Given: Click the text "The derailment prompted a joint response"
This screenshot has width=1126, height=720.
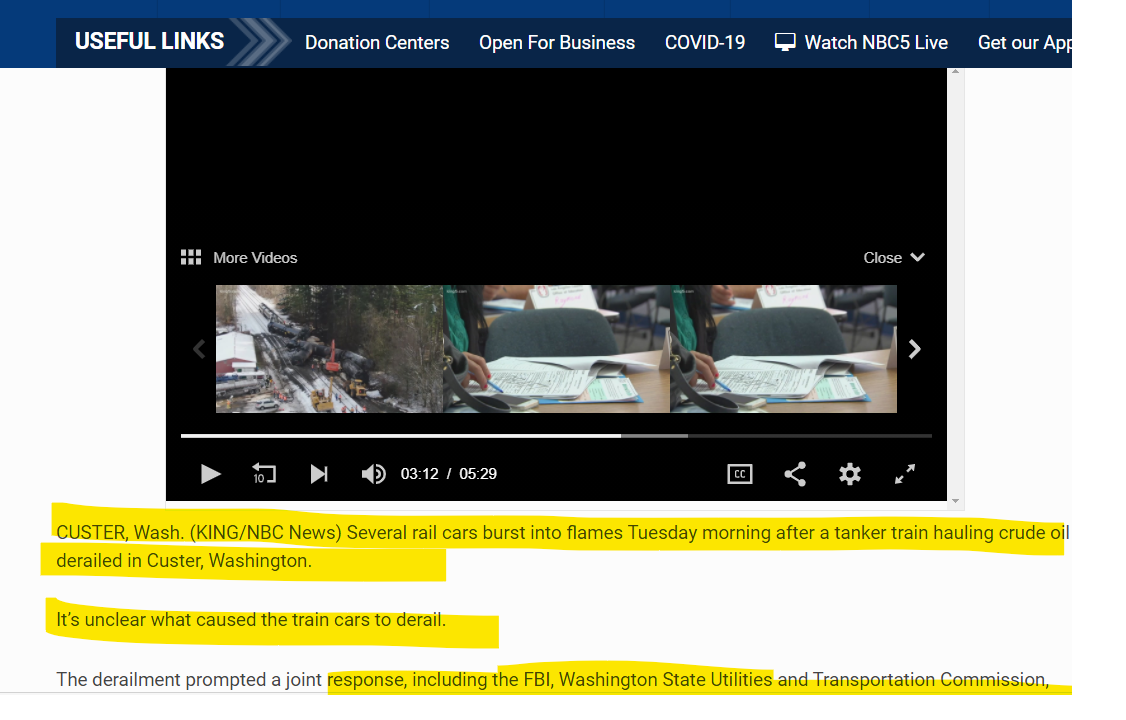Looking at the screenshot, I should click(x=230, y=680).
